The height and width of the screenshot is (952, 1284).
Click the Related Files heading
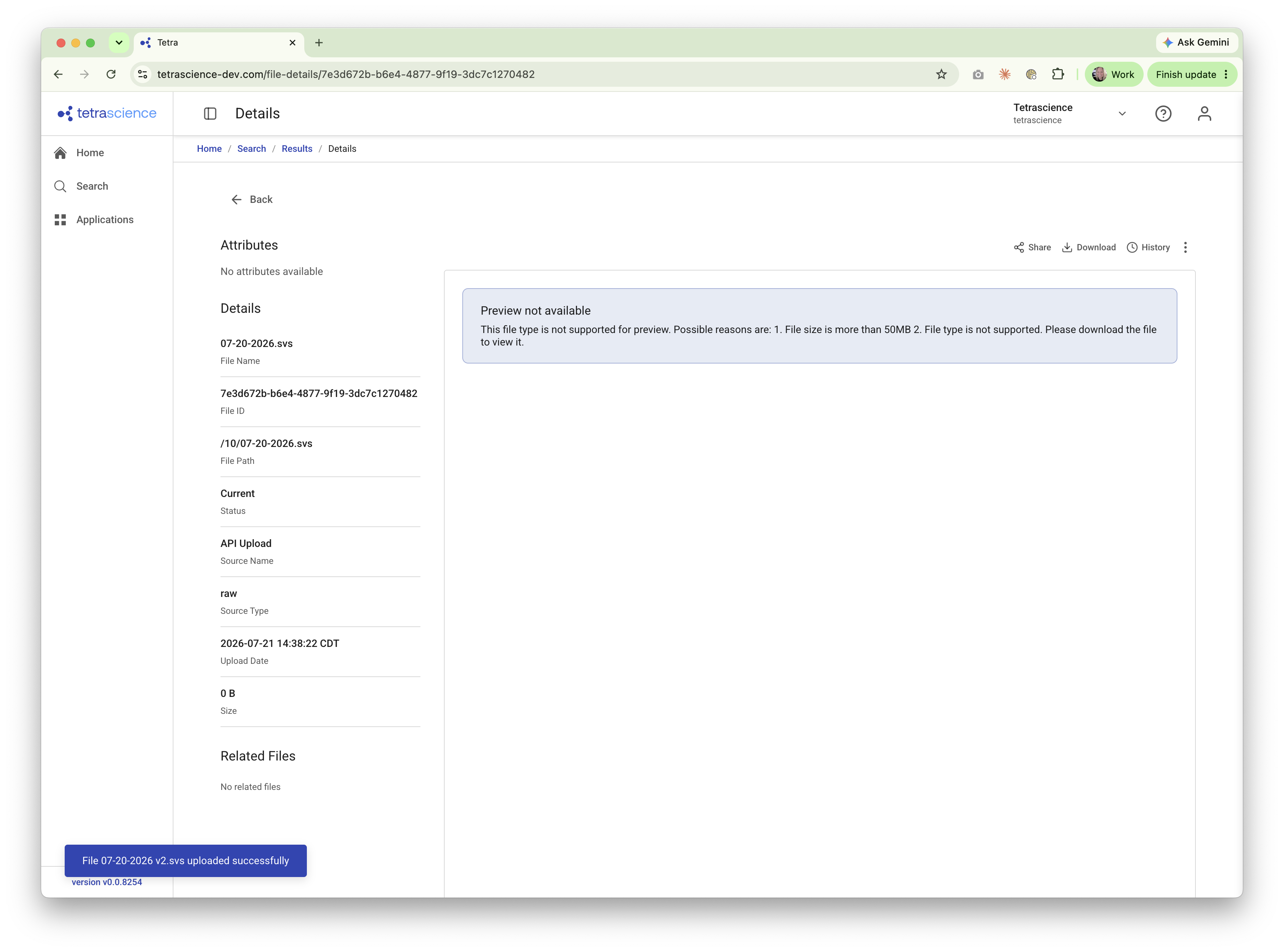click(258, 756)
